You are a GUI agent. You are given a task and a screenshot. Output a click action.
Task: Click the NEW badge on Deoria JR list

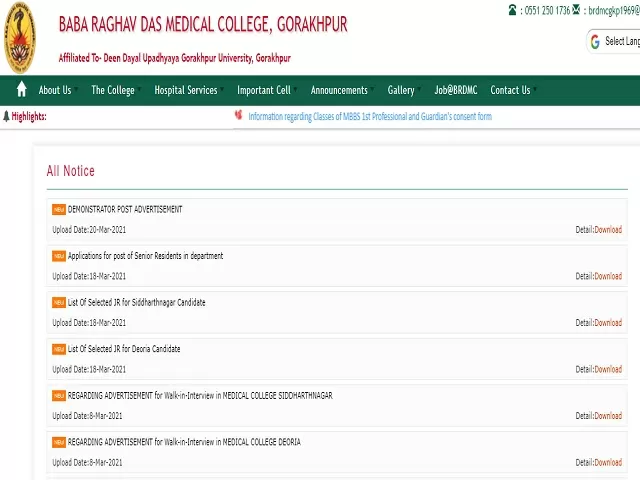click(x=59, y=349)
